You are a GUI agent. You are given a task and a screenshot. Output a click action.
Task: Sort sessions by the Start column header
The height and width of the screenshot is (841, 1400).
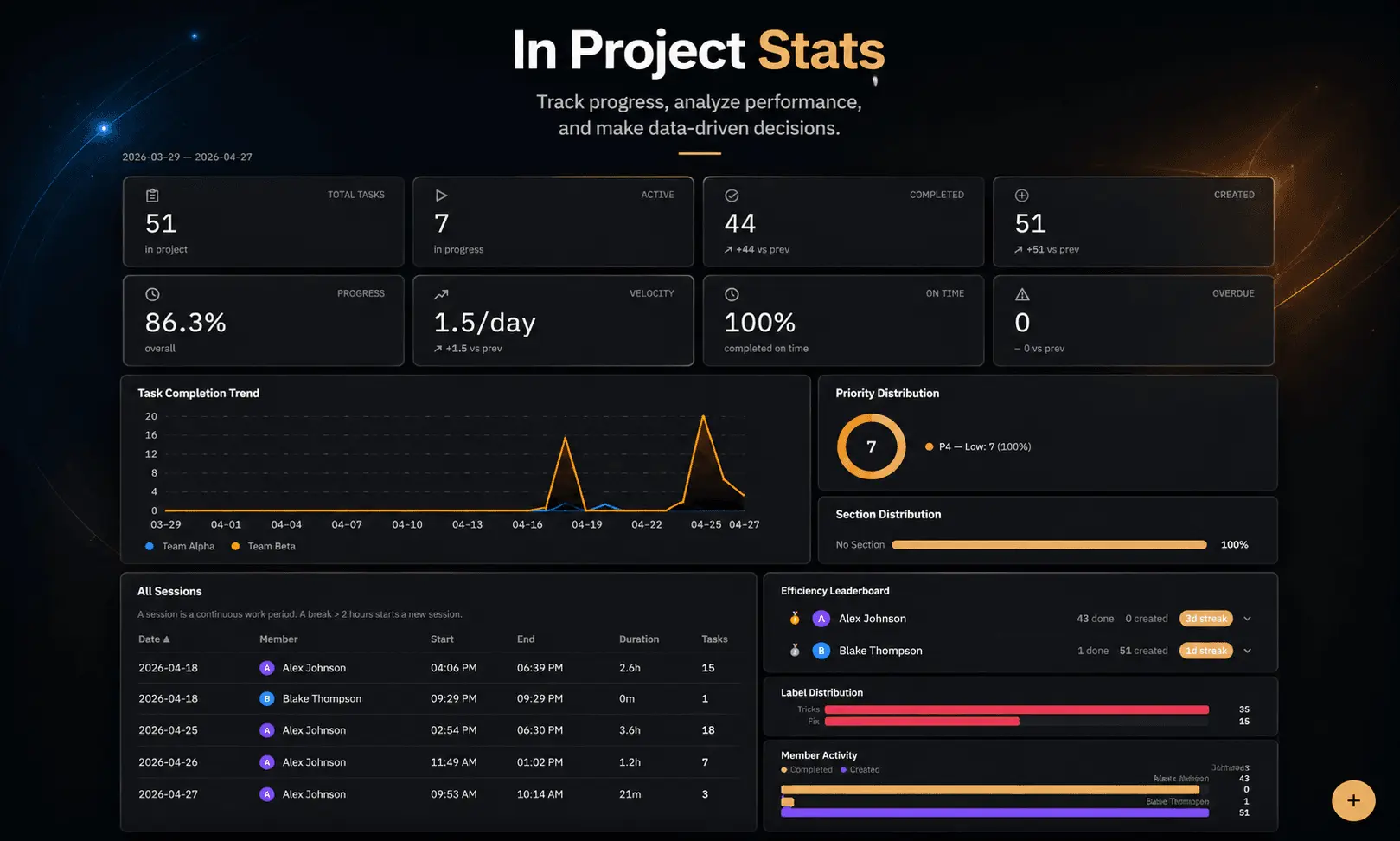click(442, 639)
